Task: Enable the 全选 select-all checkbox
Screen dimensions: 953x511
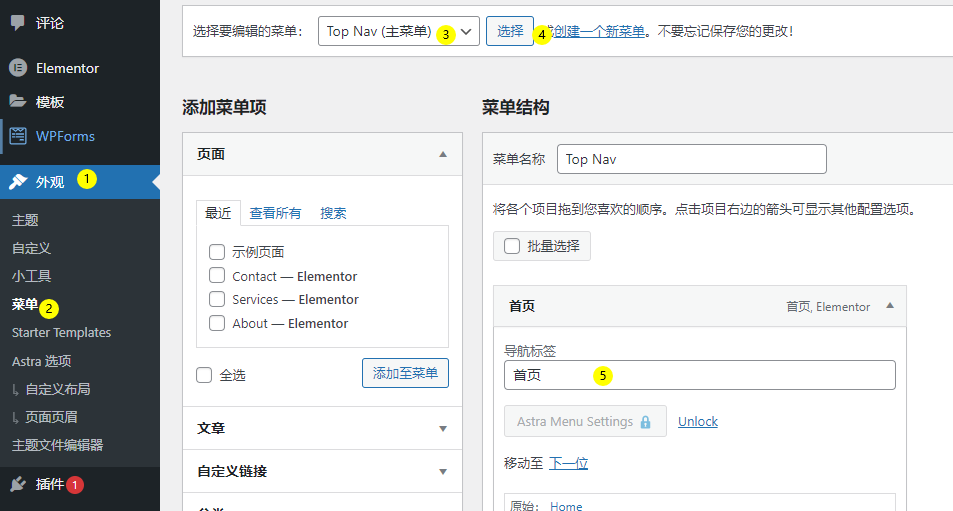Action: click(204, 375)
